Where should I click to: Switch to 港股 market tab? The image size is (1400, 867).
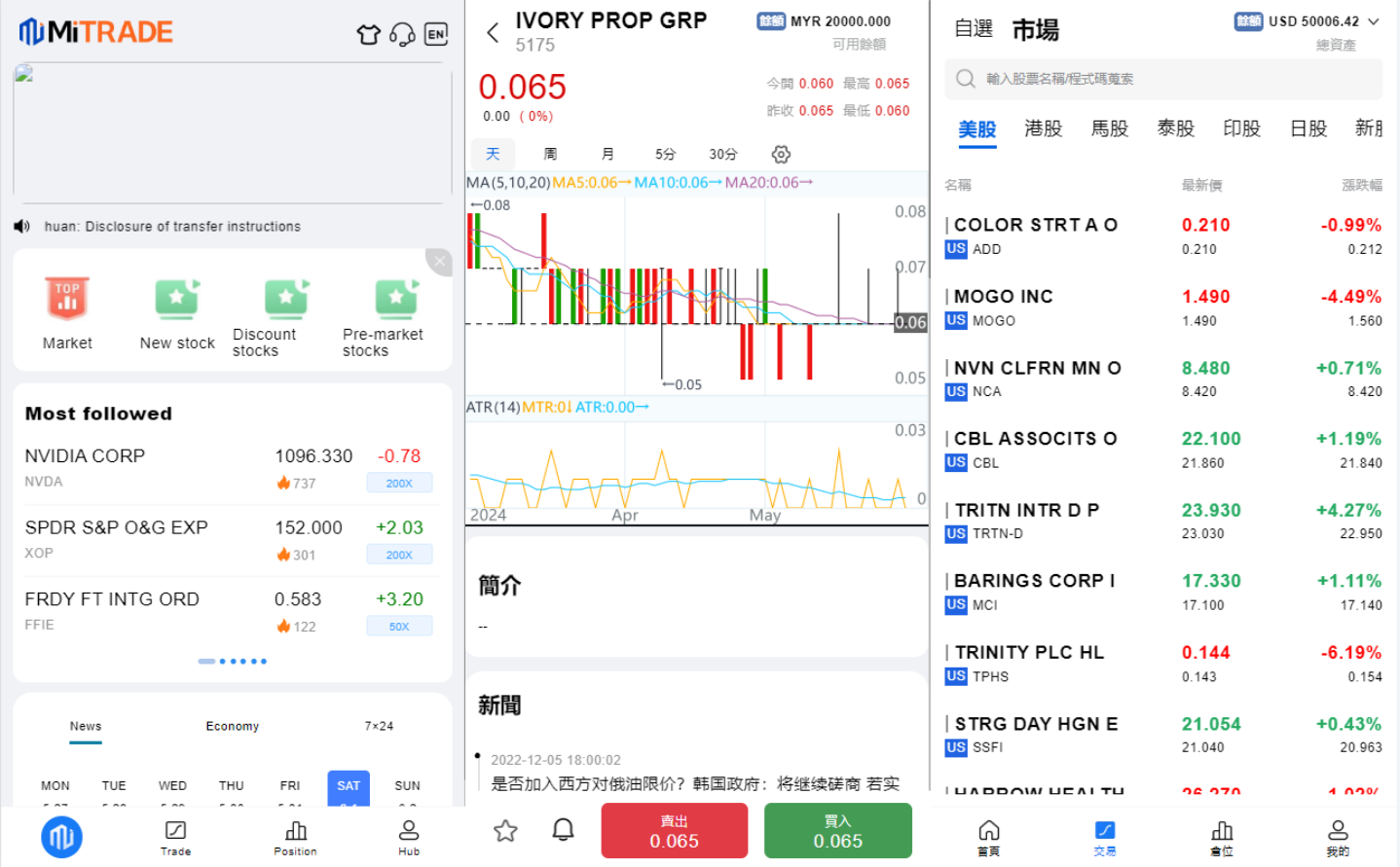[x=1044, y=128]
